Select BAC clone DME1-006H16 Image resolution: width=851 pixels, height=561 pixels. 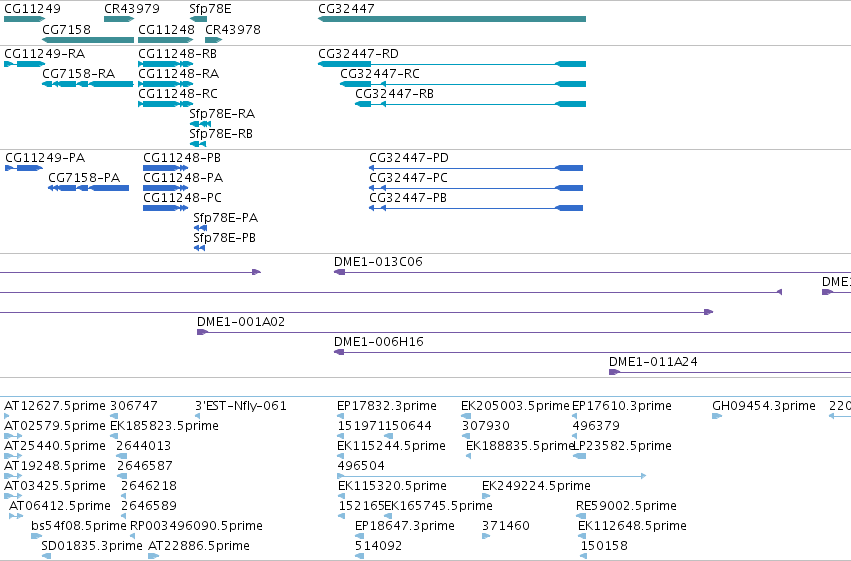(x=592, y=352)
